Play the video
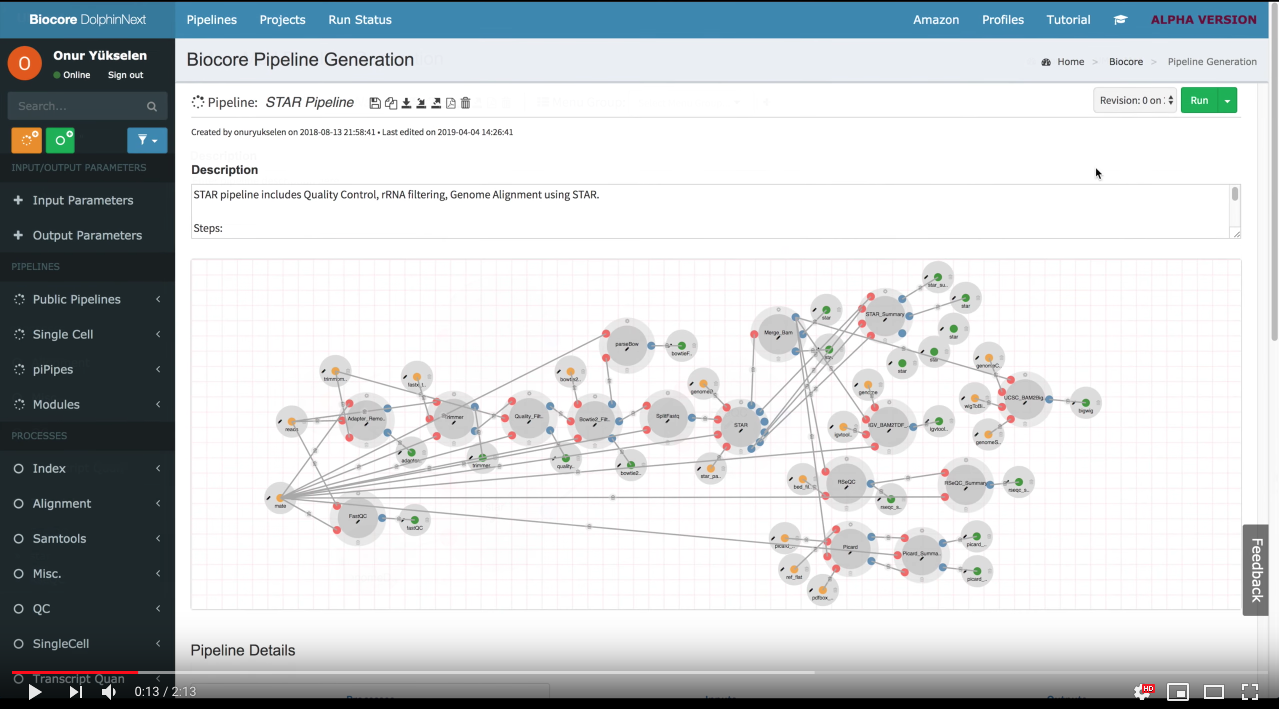 point(34,691)
